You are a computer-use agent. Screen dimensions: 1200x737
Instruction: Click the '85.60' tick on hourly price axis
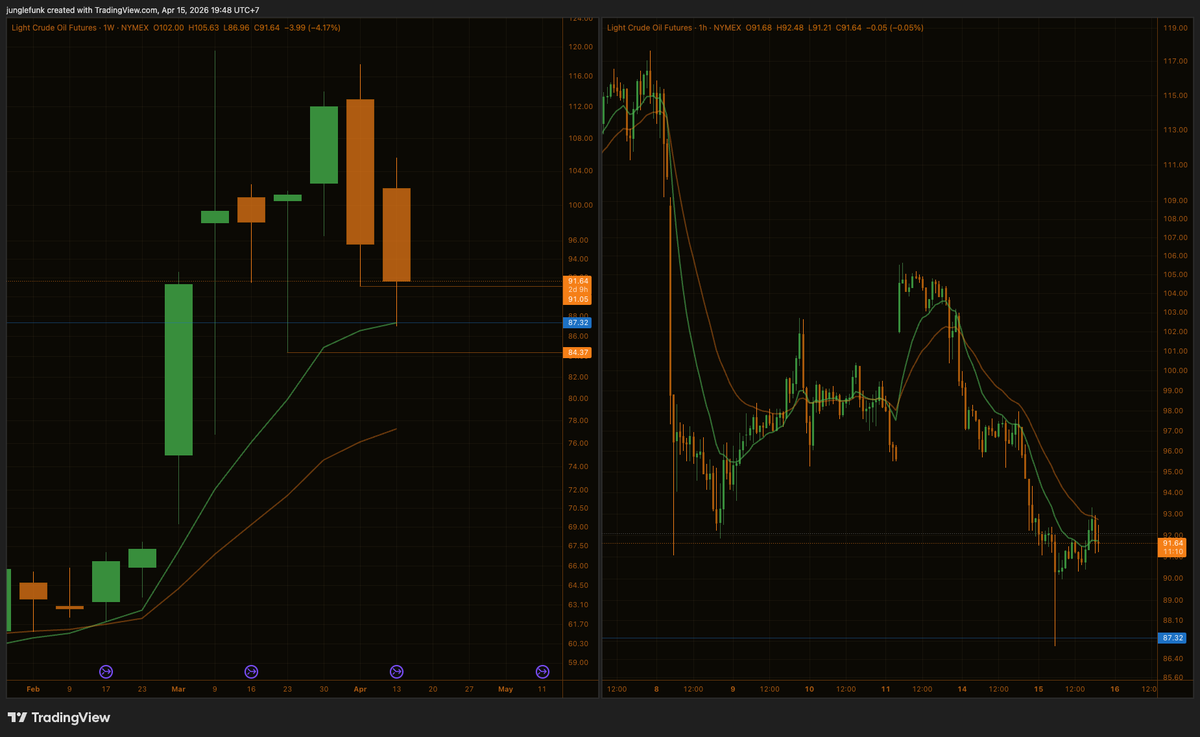click(x=1174, y=677)
